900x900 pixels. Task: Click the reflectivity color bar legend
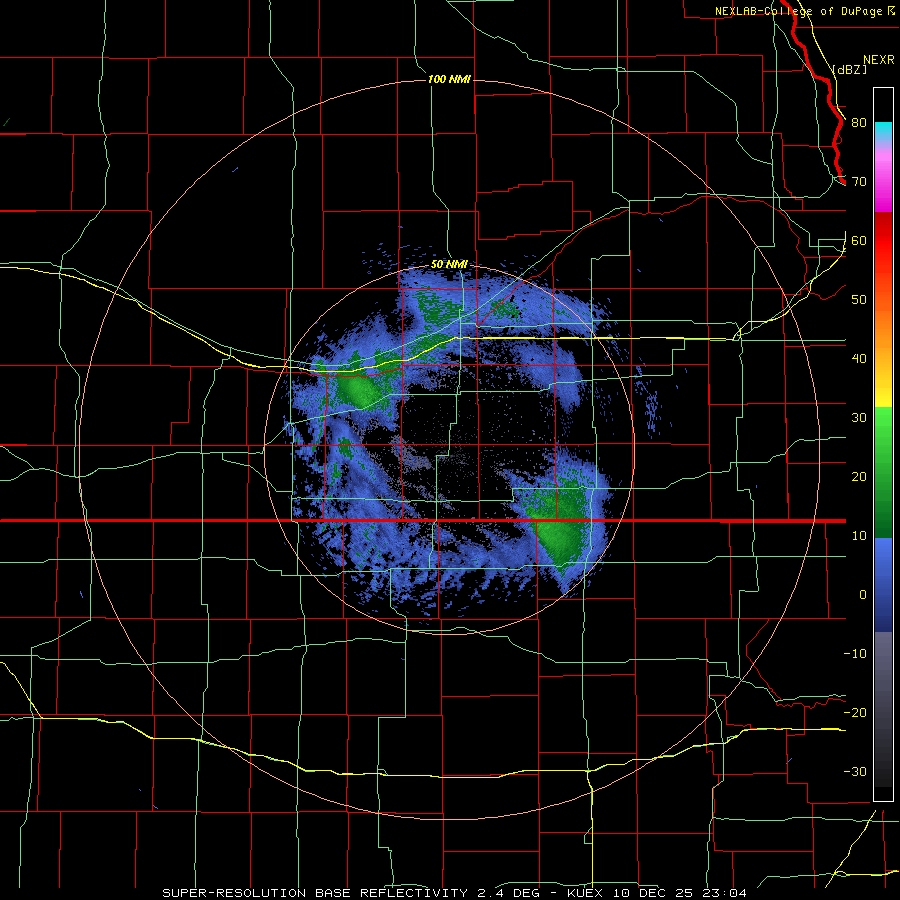point(883,444)
